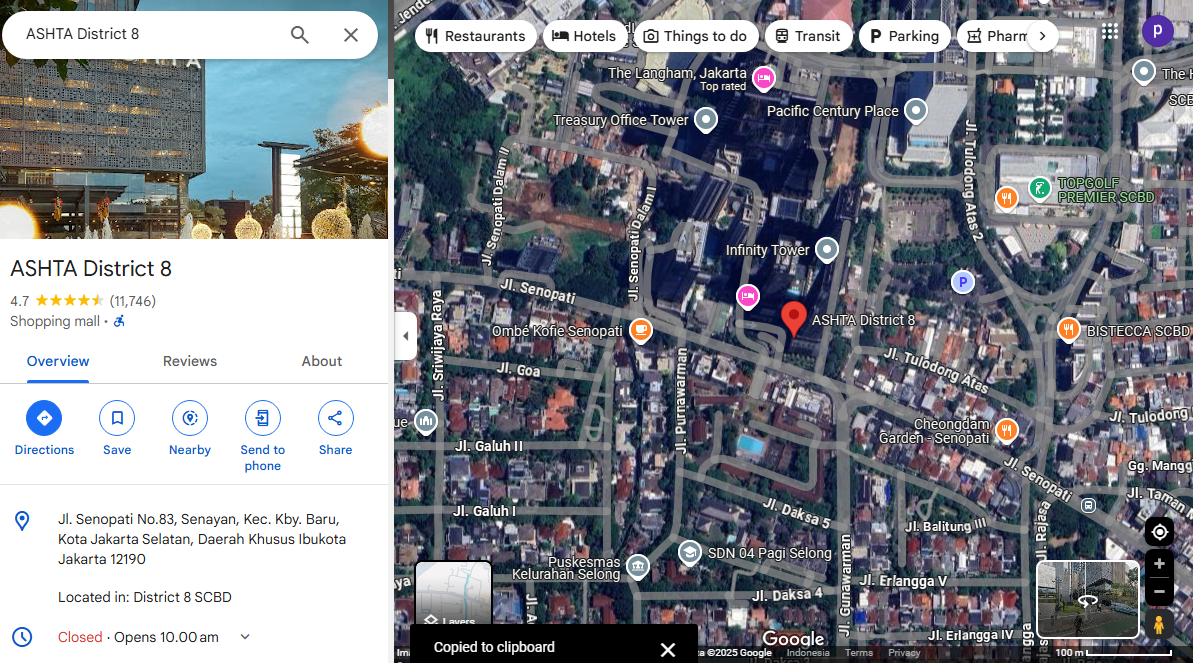Zoom in on the map
This screenshot has height=663, width=1193.
click(1160, 564)
